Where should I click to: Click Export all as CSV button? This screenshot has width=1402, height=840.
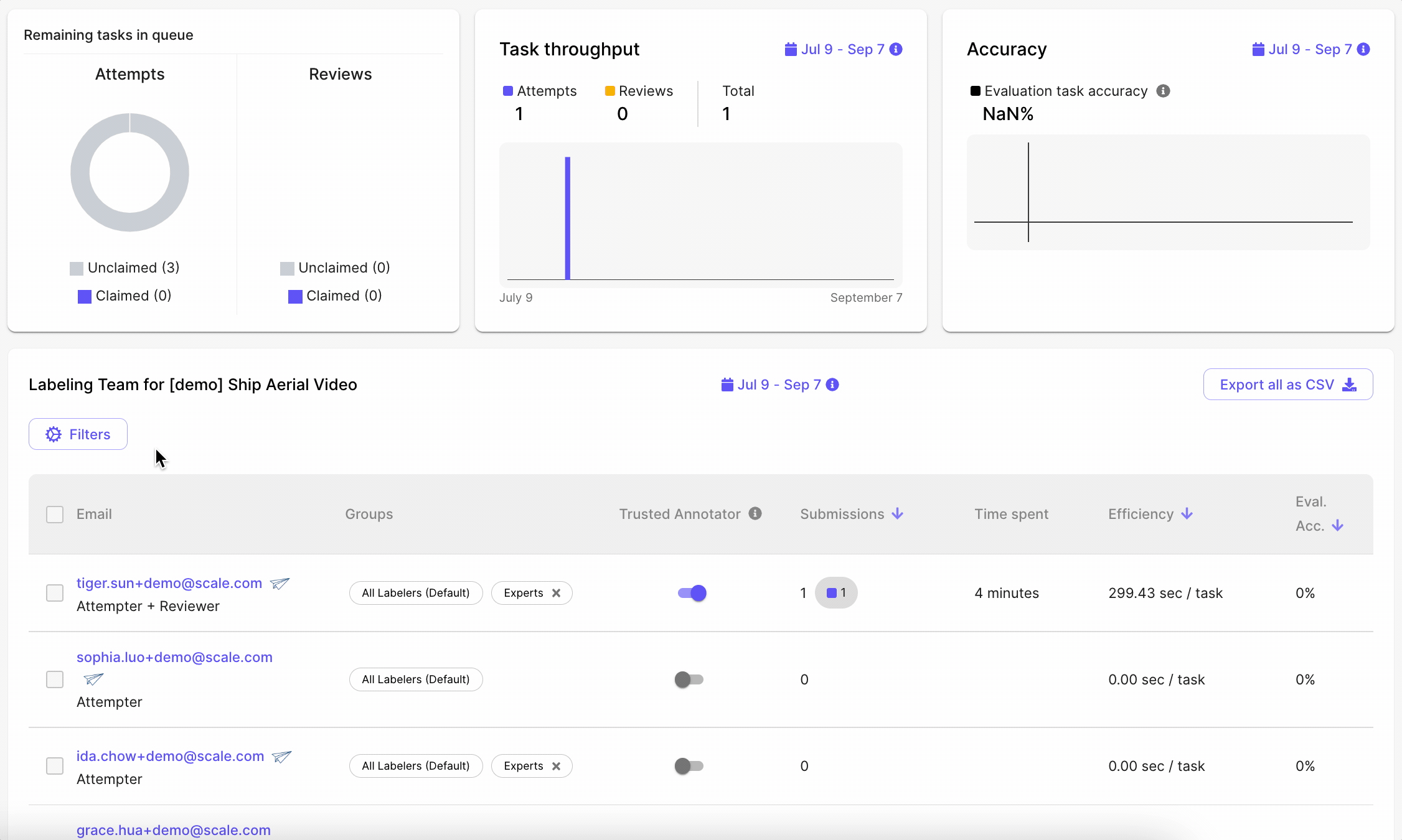[x=1287, y=385]
